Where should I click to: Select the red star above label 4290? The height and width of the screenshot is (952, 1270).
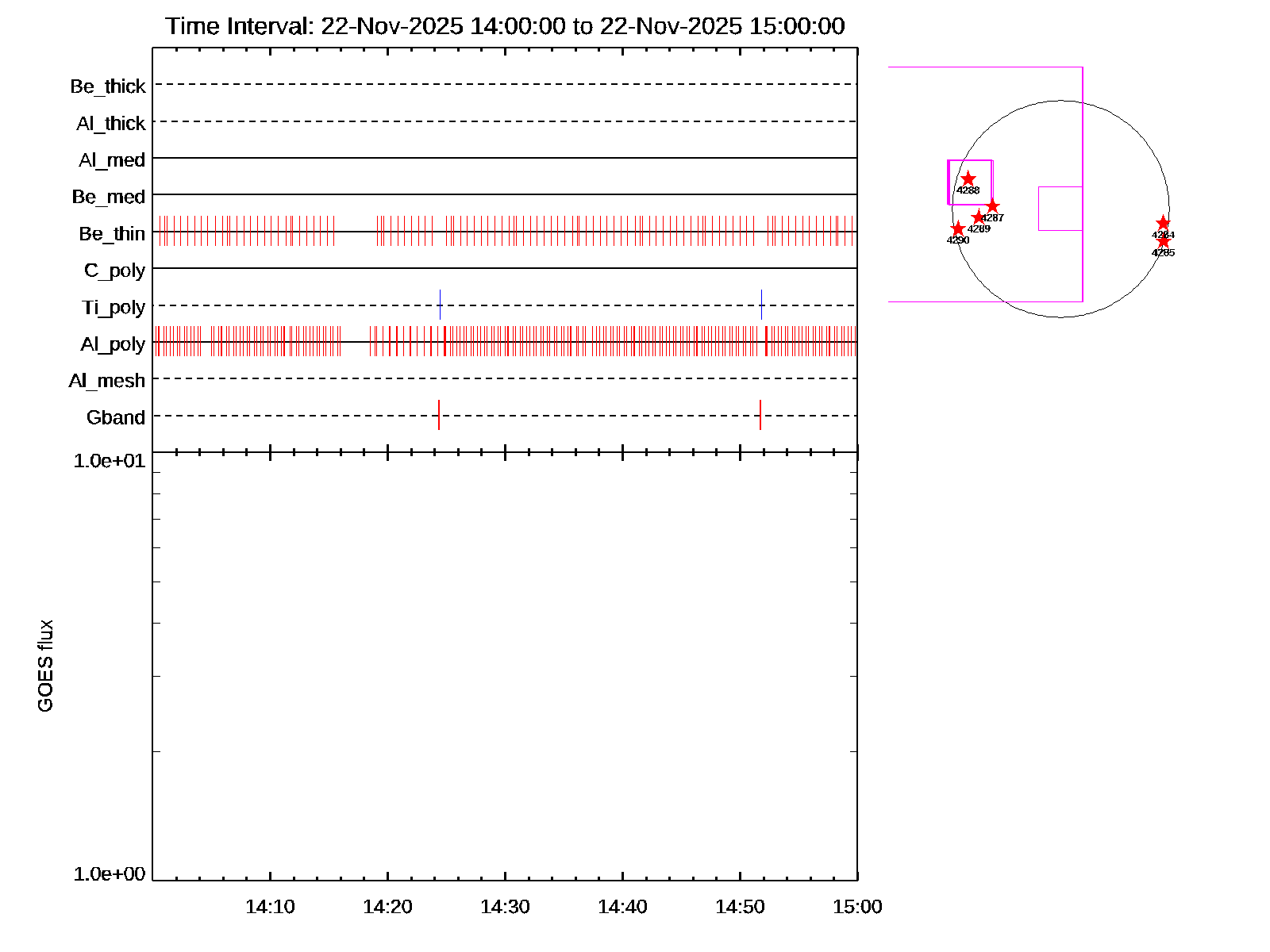pos(958,229)
